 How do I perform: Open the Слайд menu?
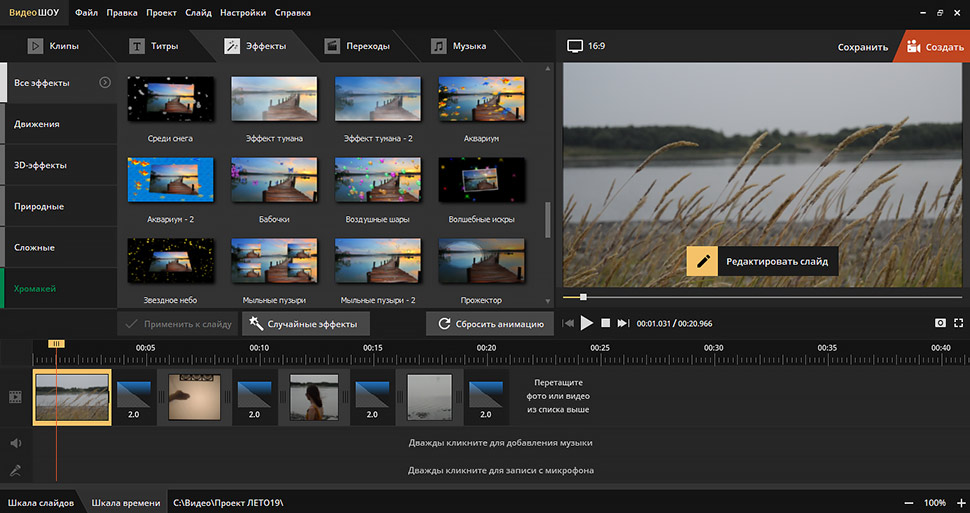[x=198, y=12]
